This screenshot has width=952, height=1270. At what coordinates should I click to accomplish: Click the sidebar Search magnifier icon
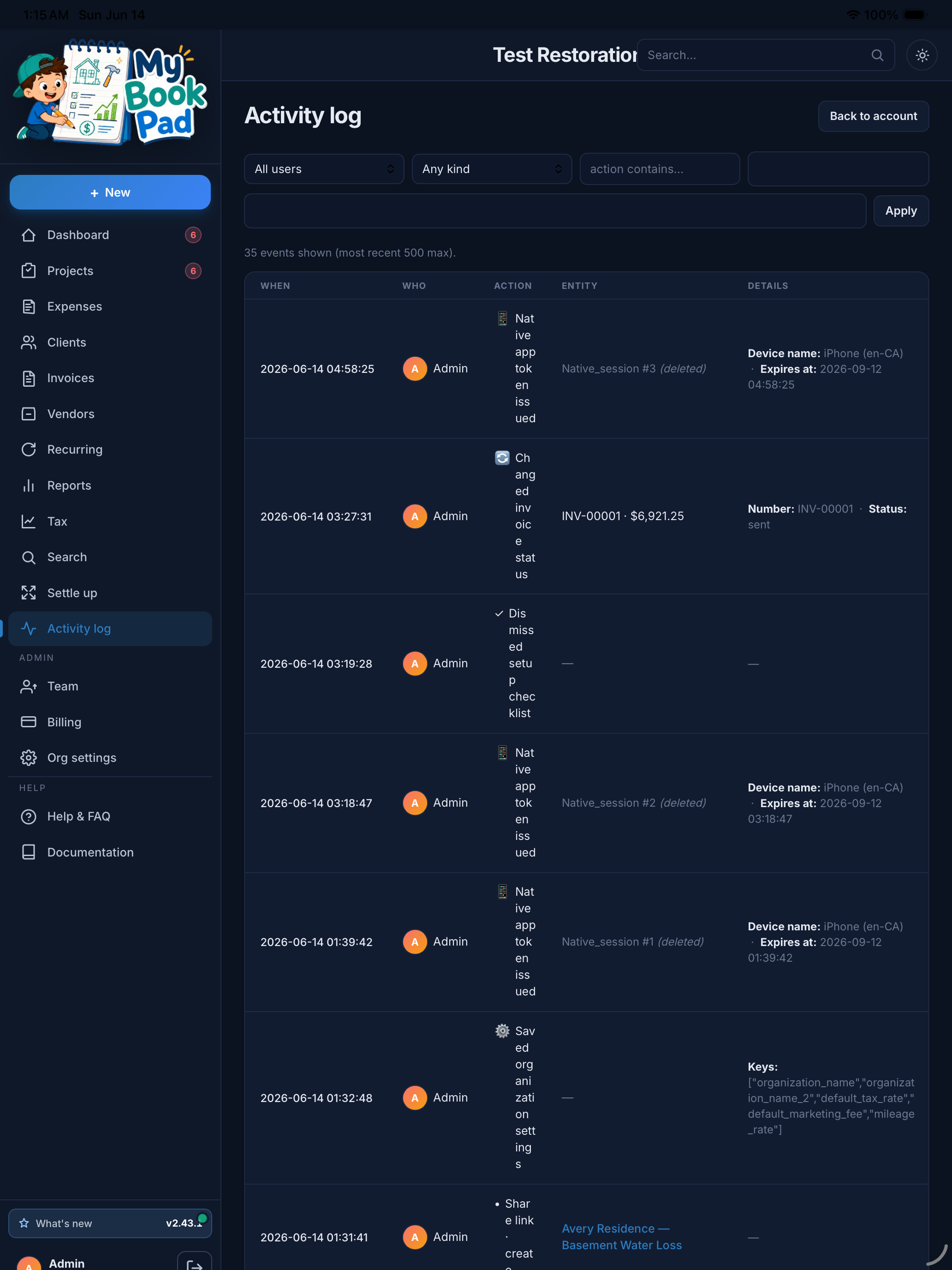[x=28, y=557]
